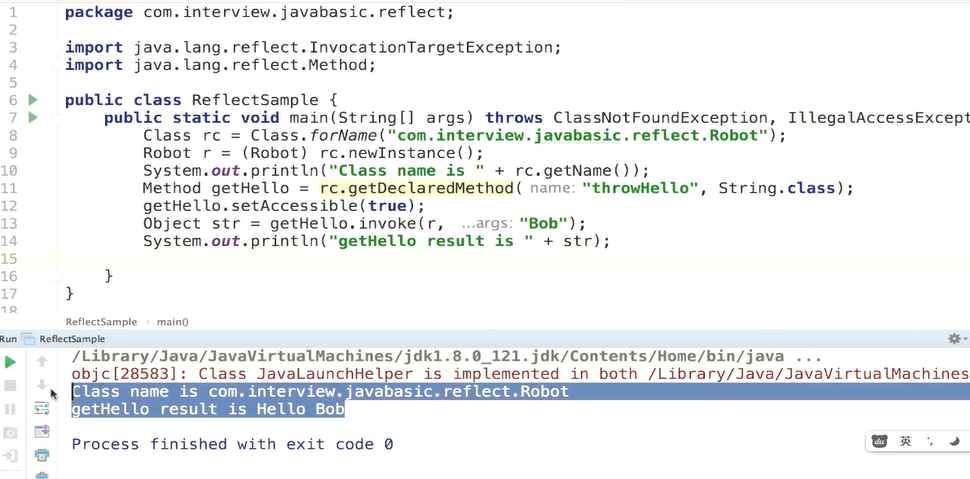The width and height of the screenshot is (970, 479).
Task: Click the Clear All trash icon
Action: coord(41,475)
